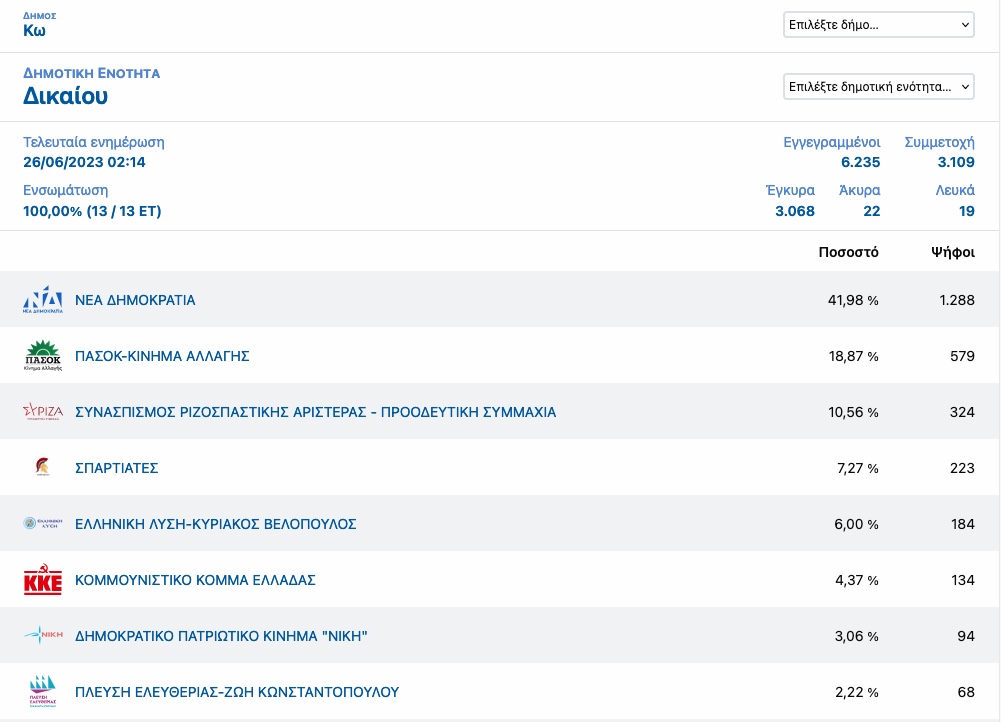Open the 'Επιλέξτε δήμο...' dropdown
Image resolution: width=1001 pixels, height=722 pixels.
point(878,25)
